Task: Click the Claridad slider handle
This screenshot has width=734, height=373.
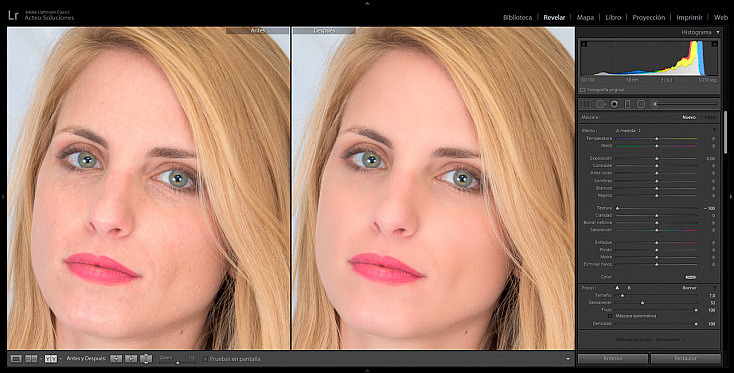Action: pos(656,215)
